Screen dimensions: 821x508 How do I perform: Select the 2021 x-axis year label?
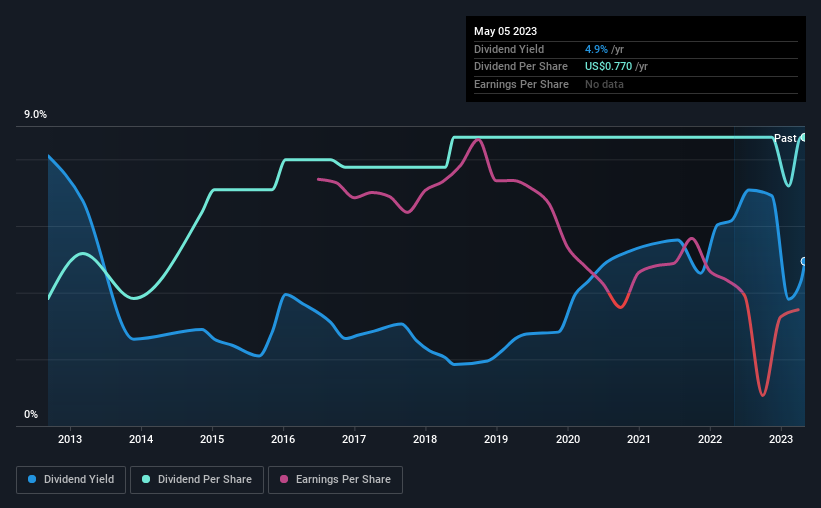coord(639,439)
